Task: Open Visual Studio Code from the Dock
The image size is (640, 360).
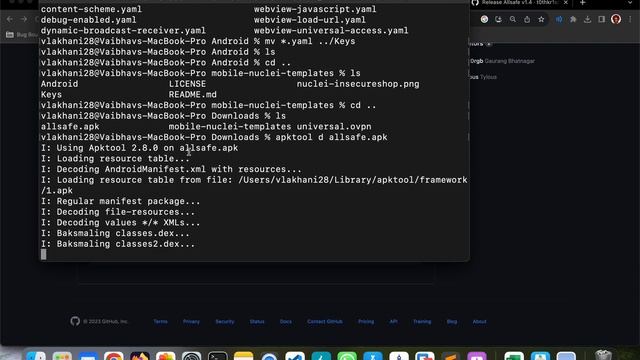Action: 295,356
